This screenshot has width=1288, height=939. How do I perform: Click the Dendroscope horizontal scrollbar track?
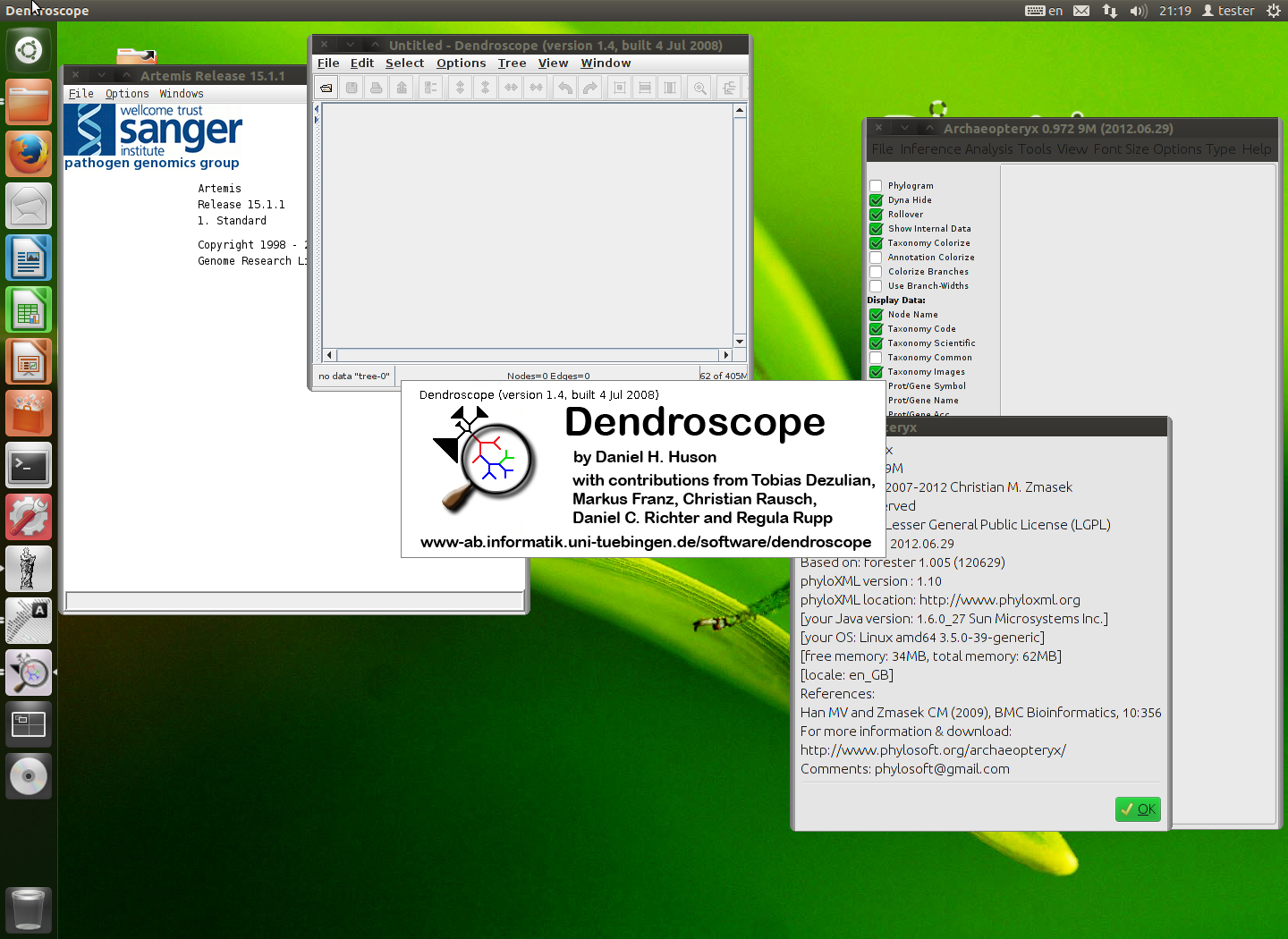[x=528, y=355]
